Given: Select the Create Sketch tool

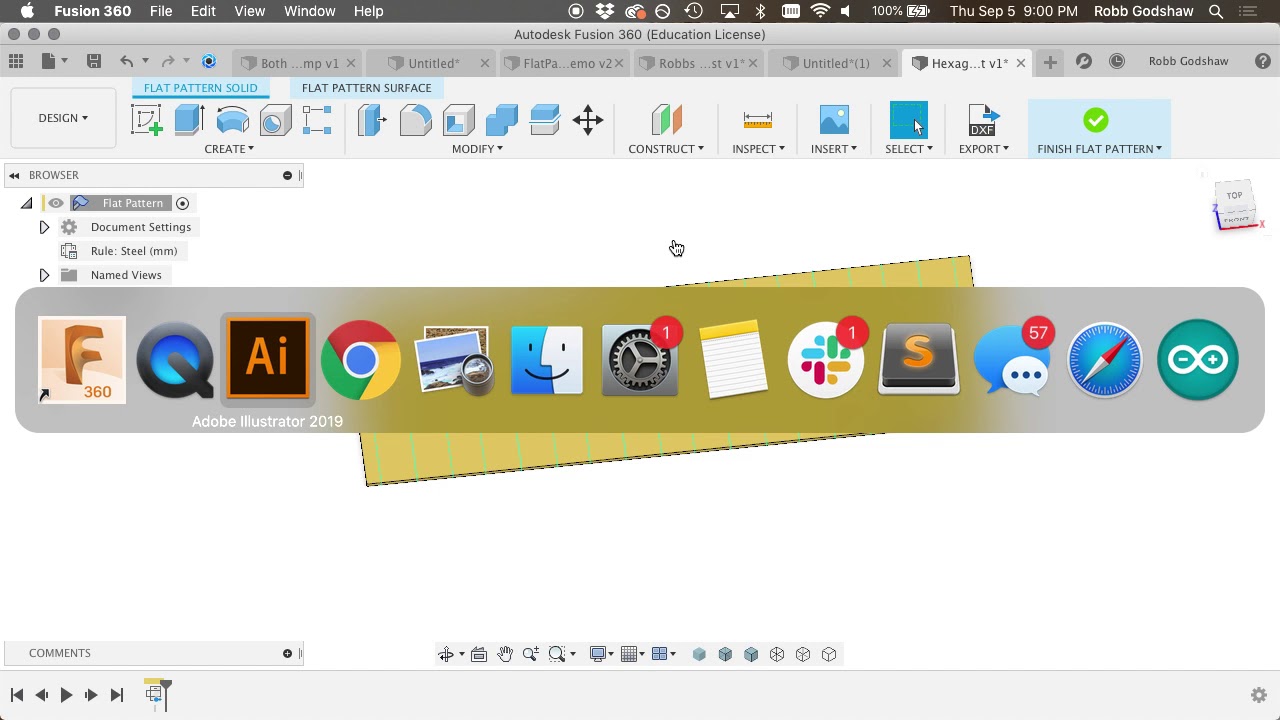Looking at the screenshot, I should click(147, 121).
